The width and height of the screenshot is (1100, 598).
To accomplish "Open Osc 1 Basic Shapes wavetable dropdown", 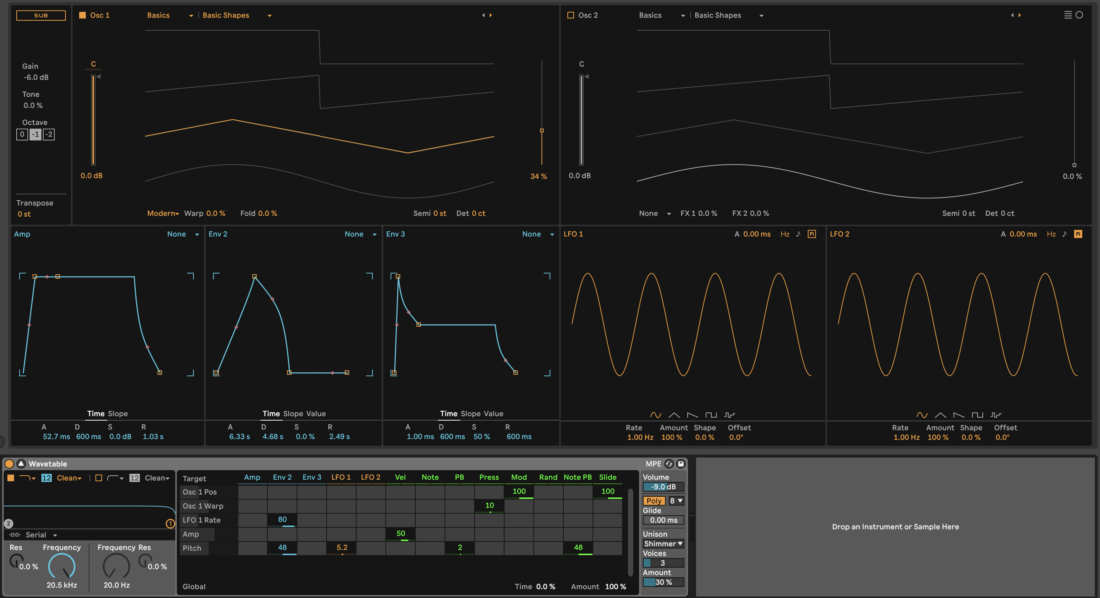I will click(236, 15).
